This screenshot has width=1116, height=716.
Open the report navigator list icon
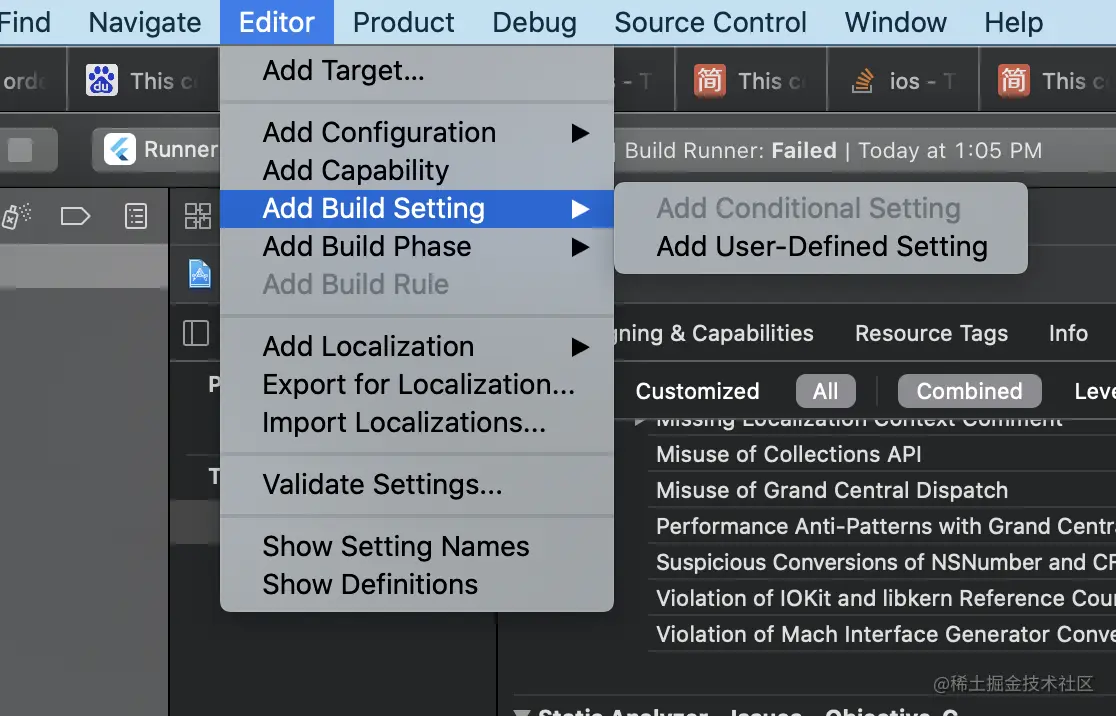(135, 216)
